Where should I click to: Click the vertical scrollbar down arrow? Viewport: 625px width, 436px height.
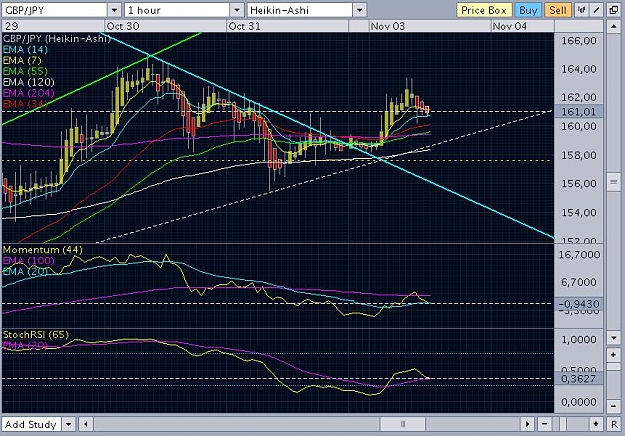pos(613,338)
